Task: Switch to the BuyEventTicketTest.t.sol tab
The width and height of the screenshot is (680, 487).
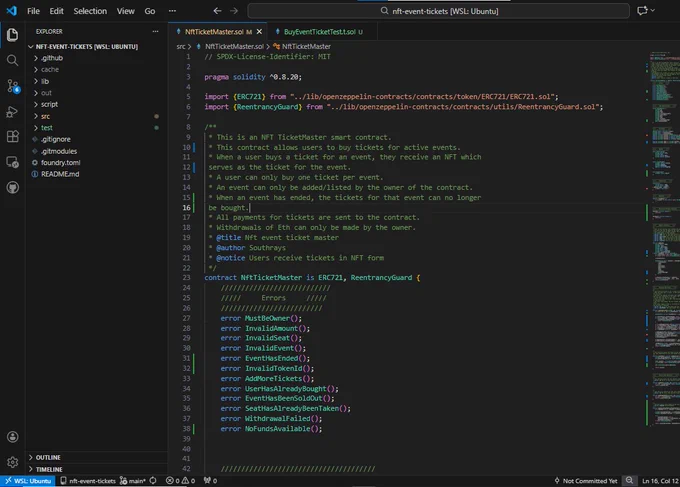Action: [320, 32]
